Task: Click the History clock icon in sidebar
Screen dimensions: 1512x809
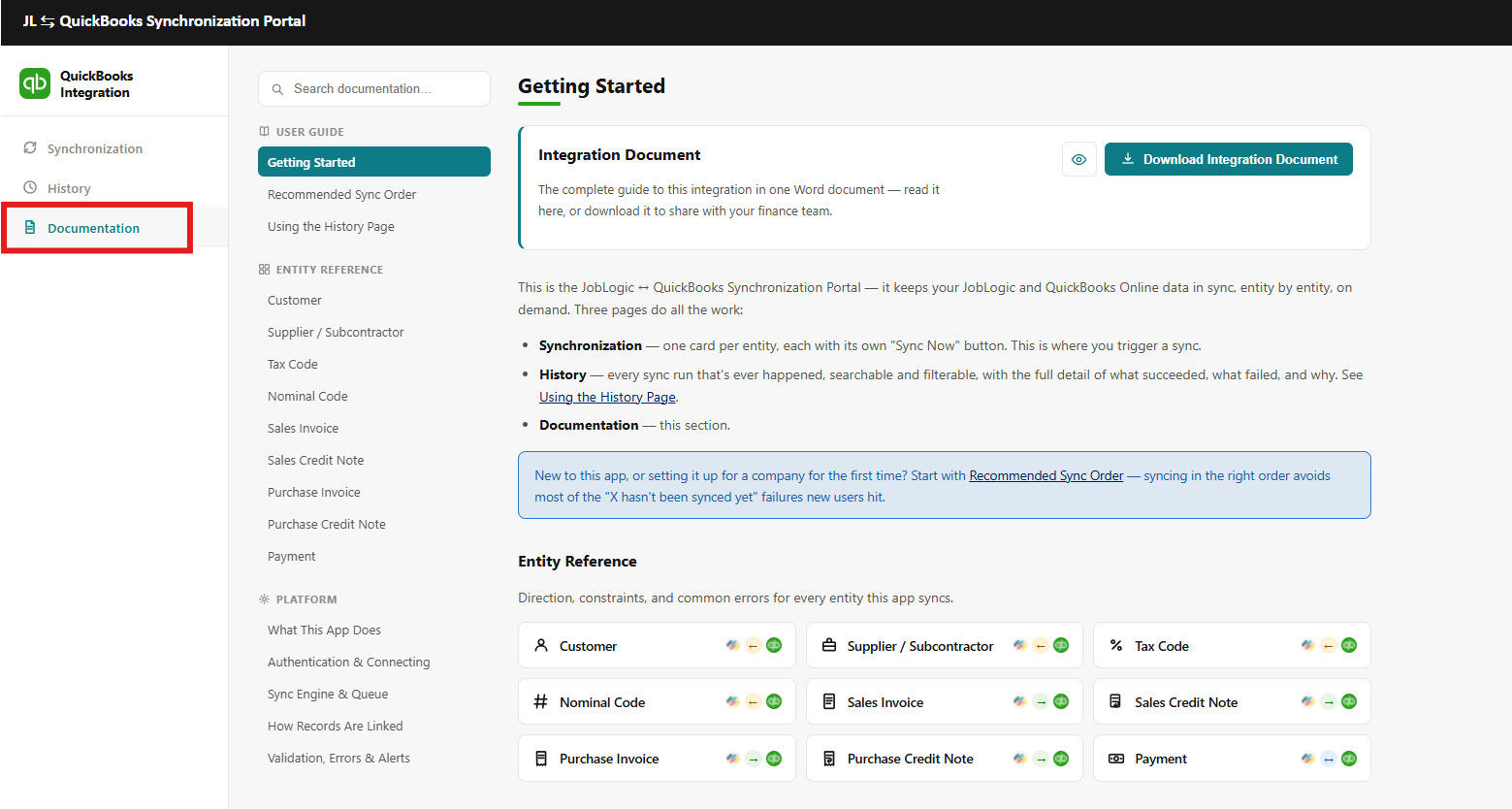Action: pyautogui.click(x=30, y=187)
